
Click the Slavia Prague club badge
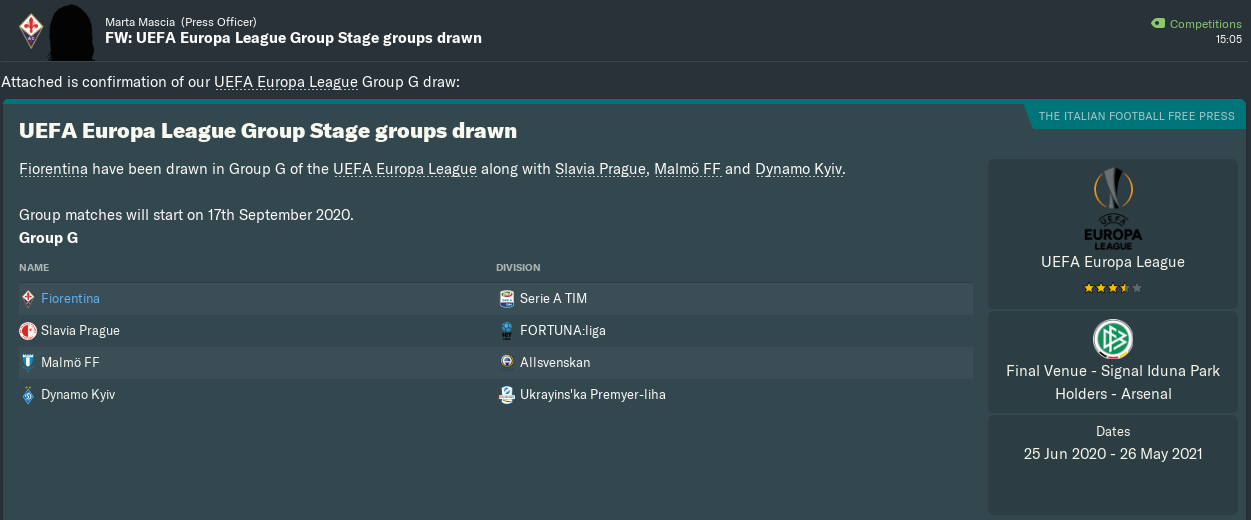(28, 330)
